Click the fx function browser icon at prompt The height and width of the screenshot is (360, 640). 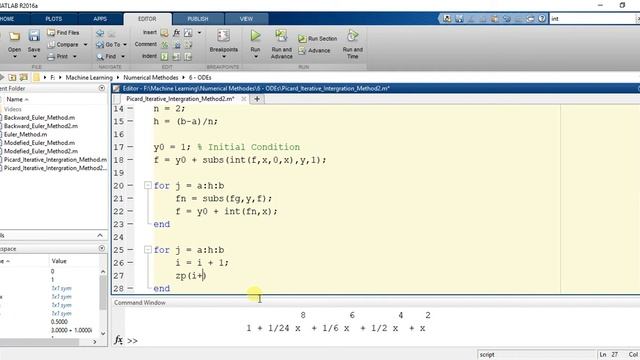118,340
